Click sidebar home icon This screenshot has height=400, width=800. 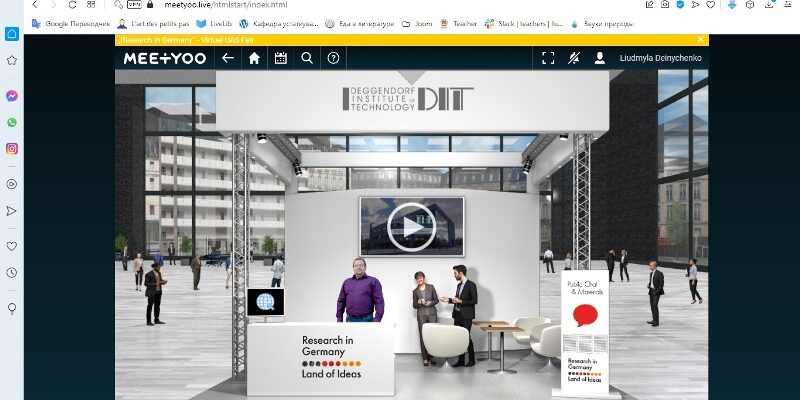click(x=12, y=34)
